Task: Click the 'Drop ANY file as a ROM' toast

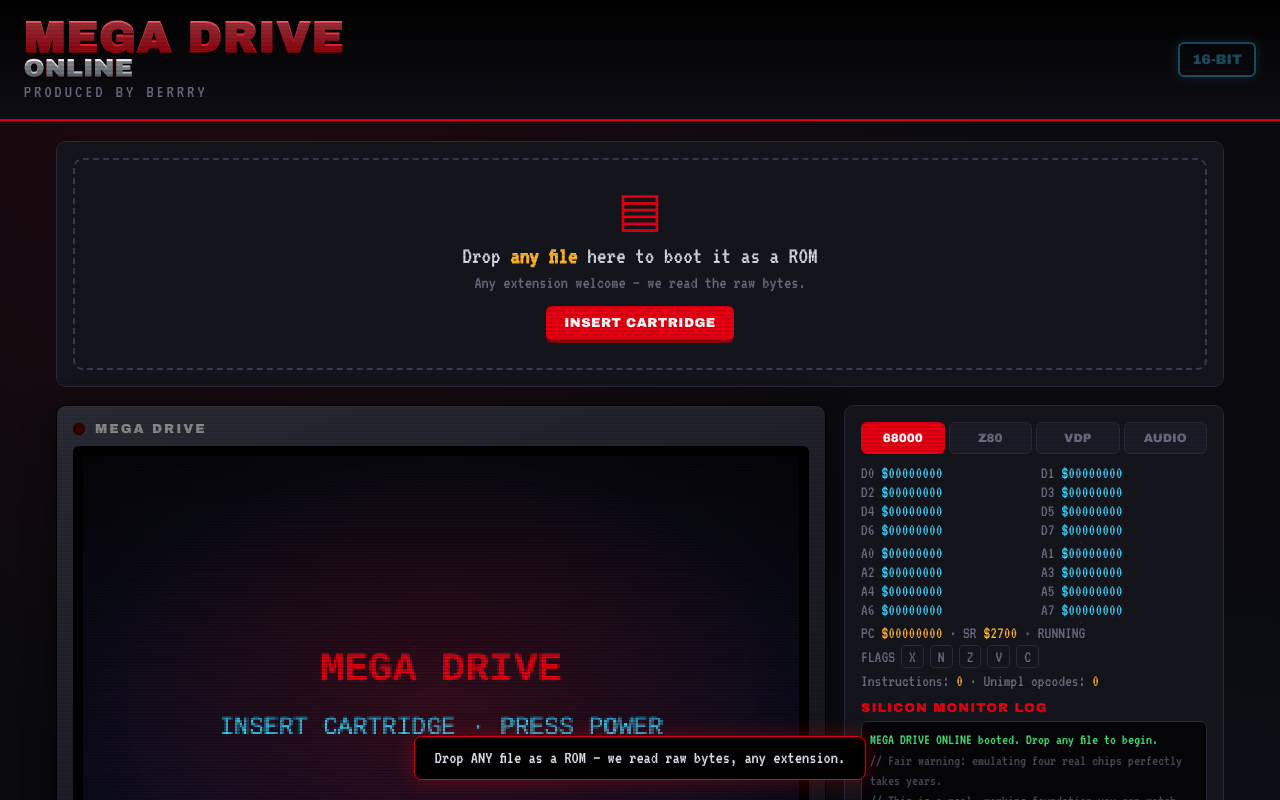Action: click(x=640, y=758)
